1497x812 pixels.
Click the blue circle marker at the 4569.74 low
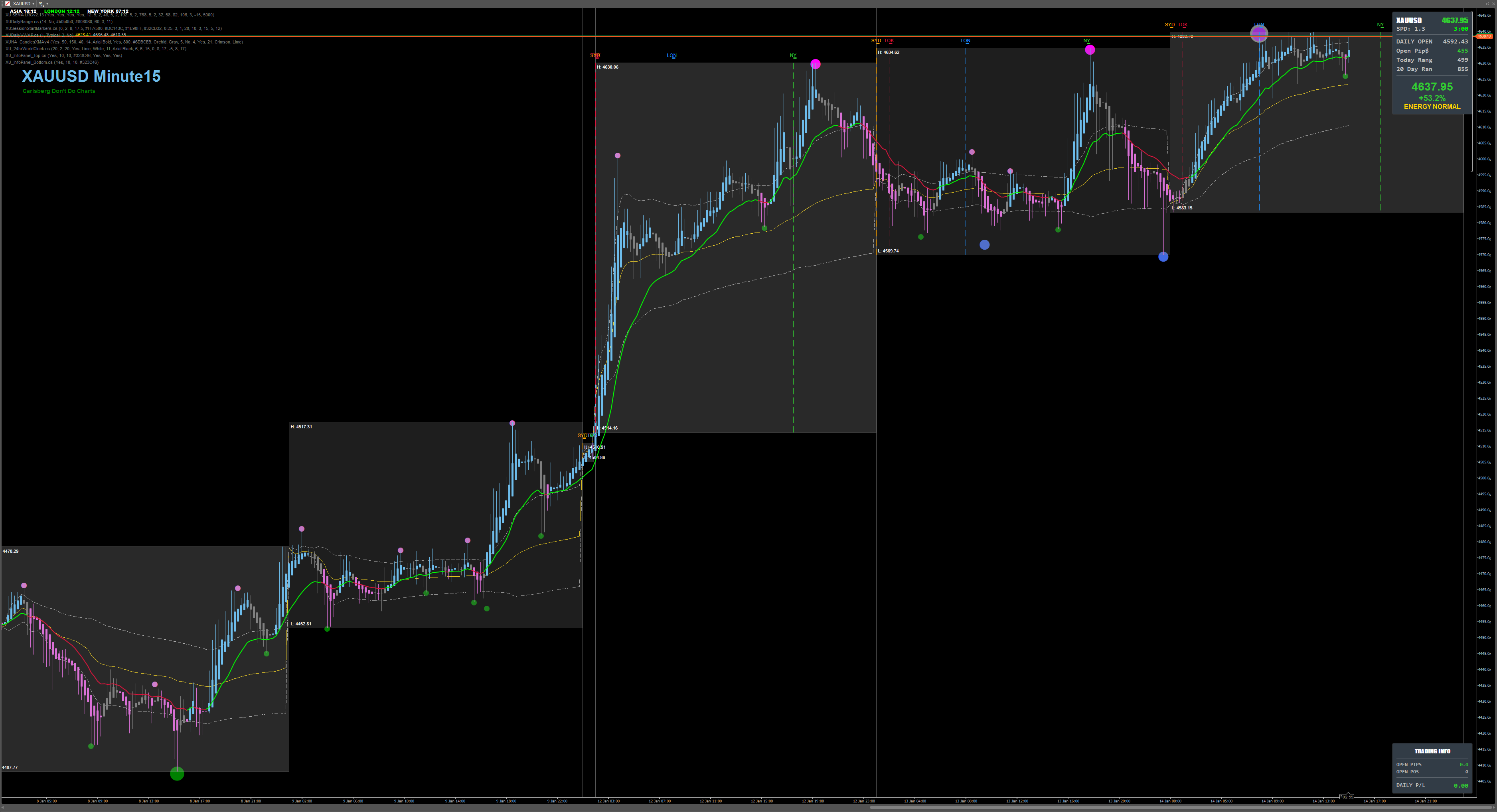pyautogui.click(x=1163, y=257)
